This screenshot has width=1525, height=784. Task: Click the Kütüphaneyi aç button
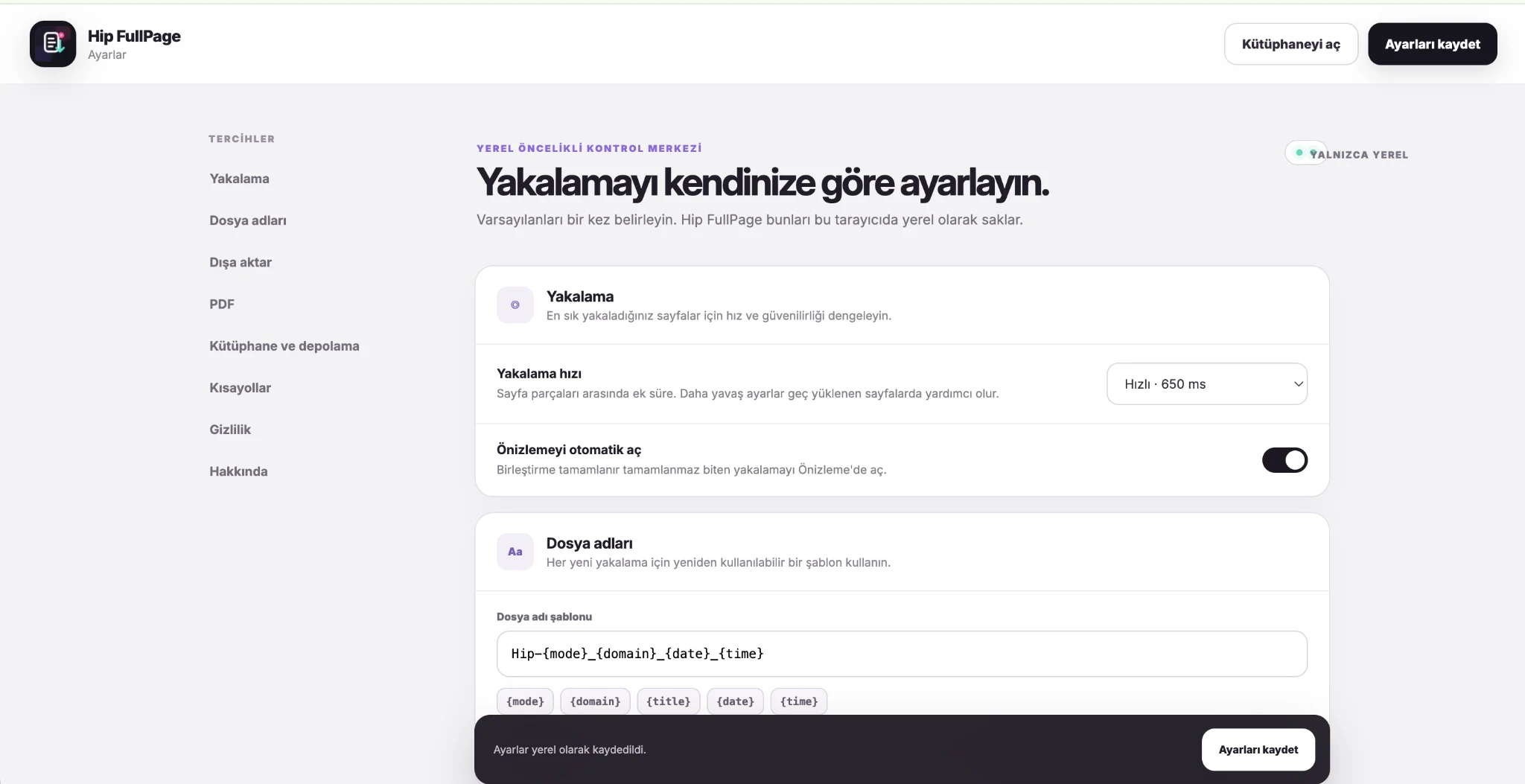click(x=1291, y=44)
